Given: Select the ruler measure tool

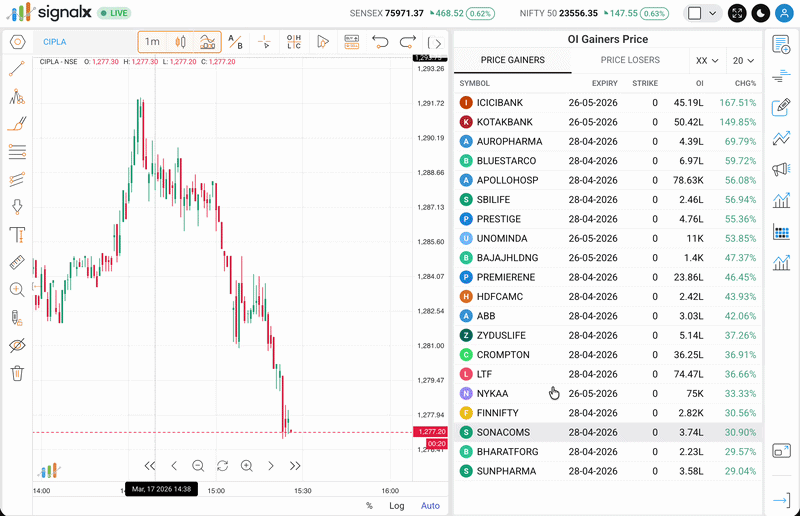Looking at the screenshot, I should tap(17, 262).
